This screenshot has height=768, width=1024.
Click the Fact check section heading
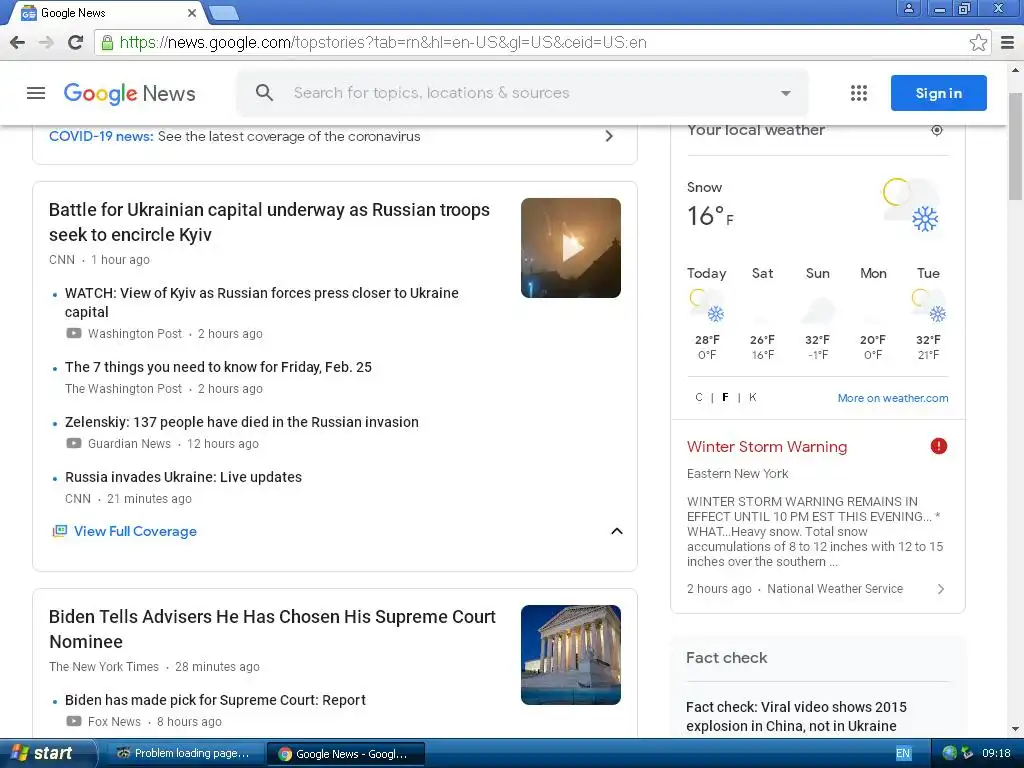[x=726, y=658]
